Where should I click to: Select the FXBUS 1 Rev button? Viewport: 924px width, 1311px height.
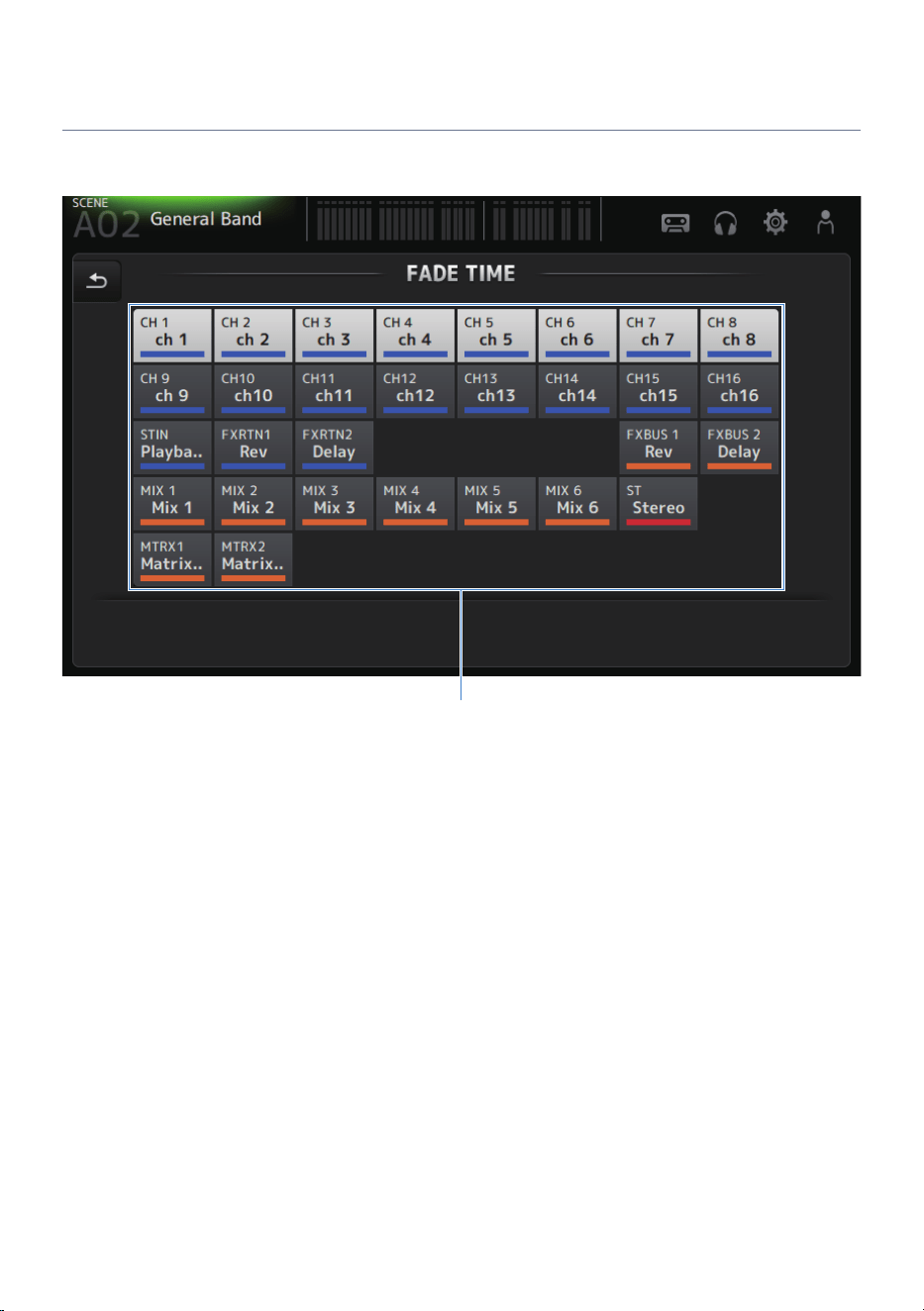click(659, 448)
